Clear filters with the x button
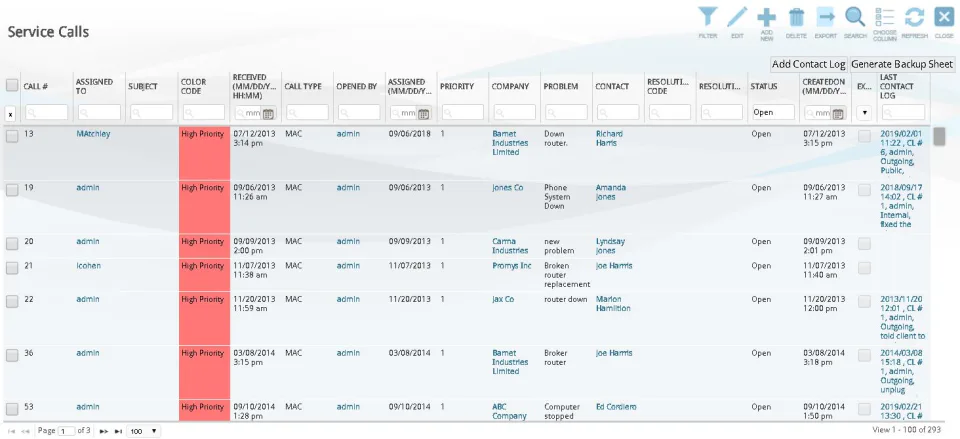Image resolution: width=960 pixels, height=439 pixels. click(11, 113)
